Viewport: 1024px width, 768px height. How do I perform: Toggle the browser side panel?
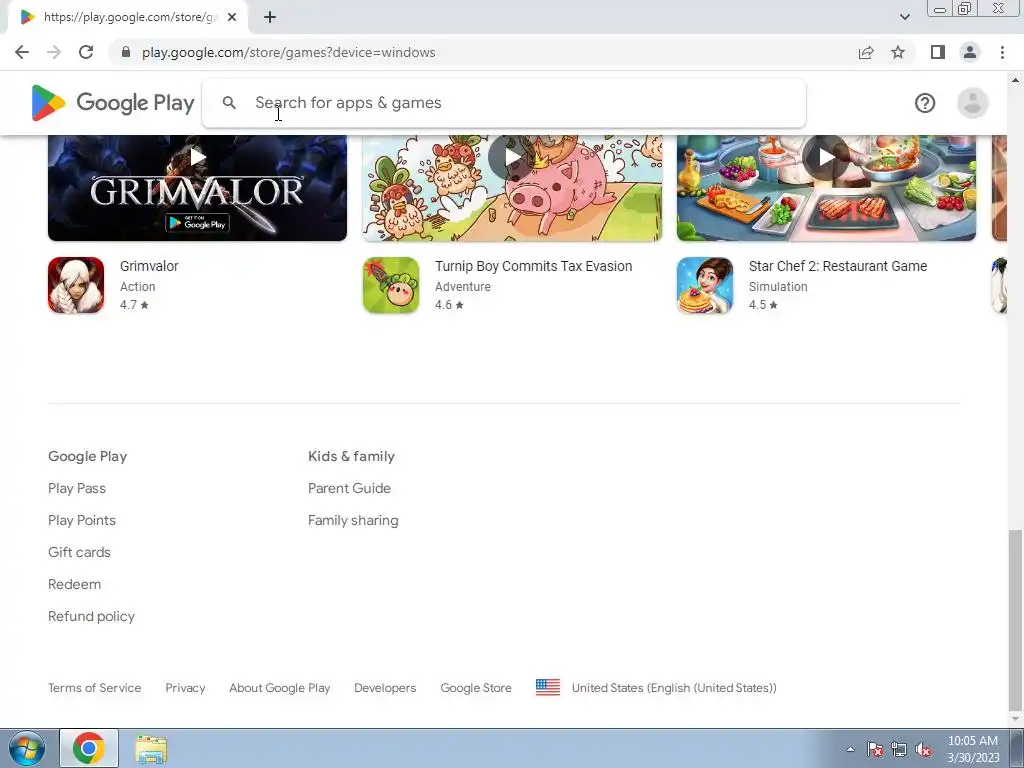[x=938, y=52]
